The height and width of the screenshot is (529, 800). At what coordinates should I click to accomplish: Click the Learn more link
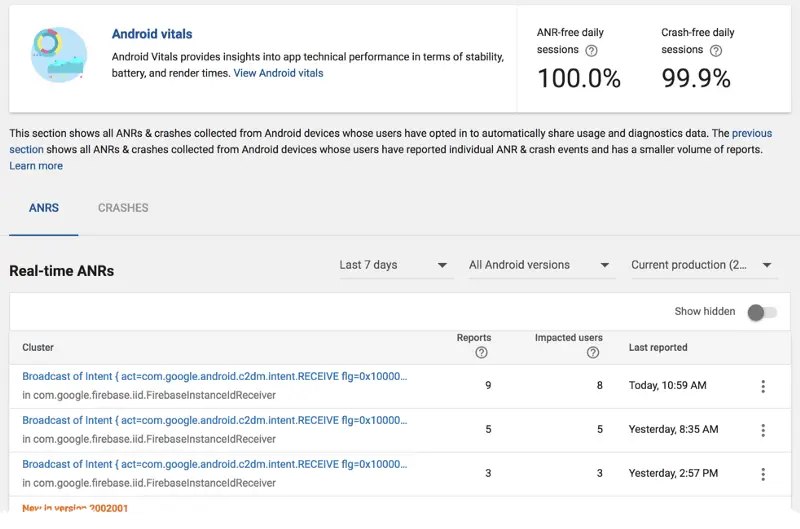coord(36,166)
